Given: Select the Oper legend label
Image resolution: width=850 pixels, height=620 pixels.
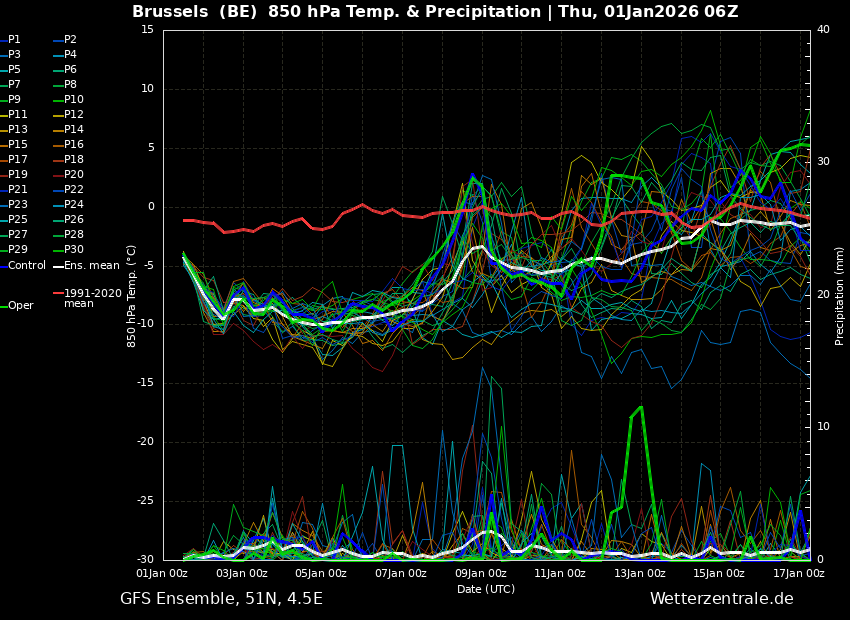Looking at the screenshot, I should pyautogui.click(x=21, y=306).
